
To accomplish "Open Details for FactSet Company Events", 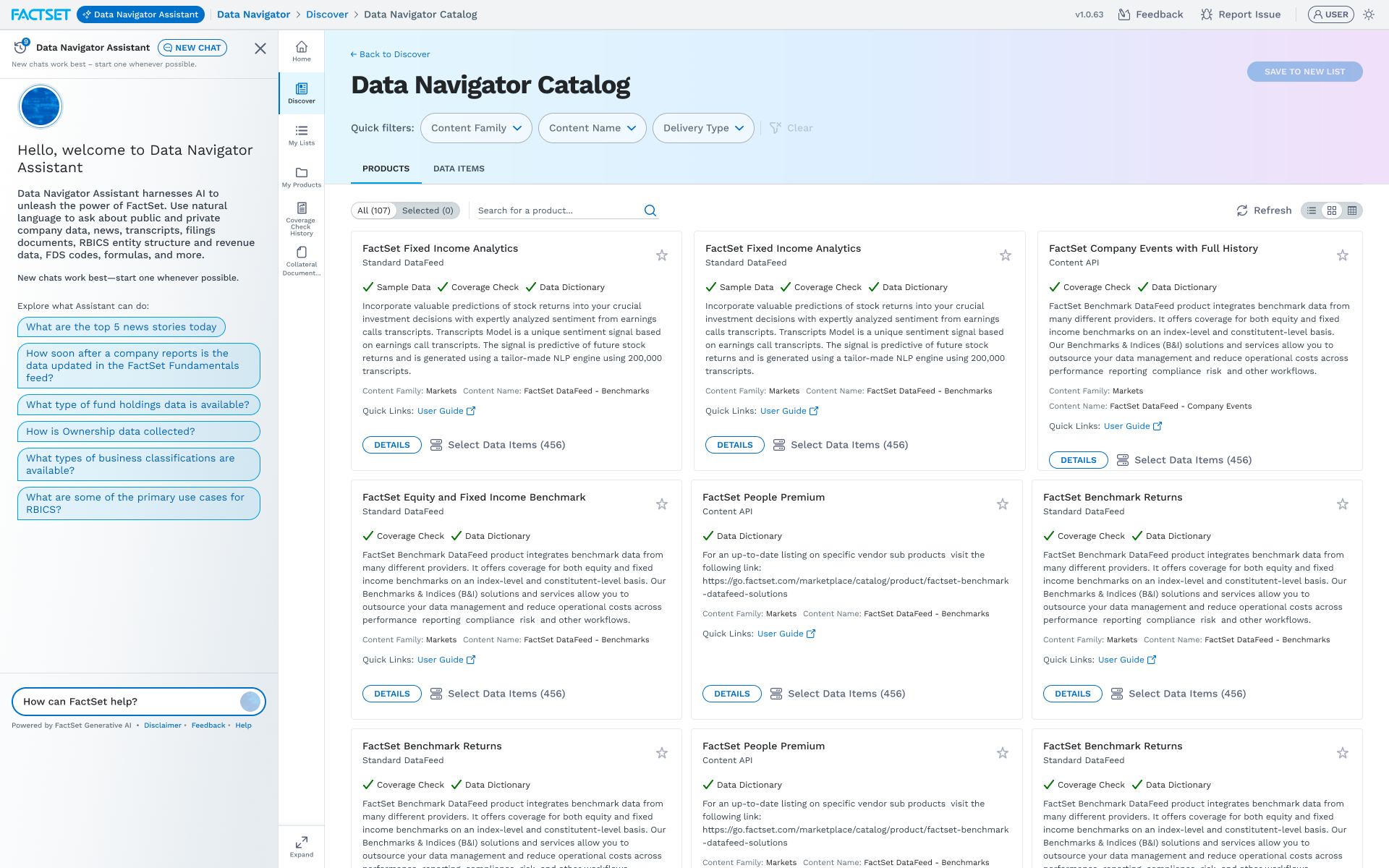I will coord(1078,460).
